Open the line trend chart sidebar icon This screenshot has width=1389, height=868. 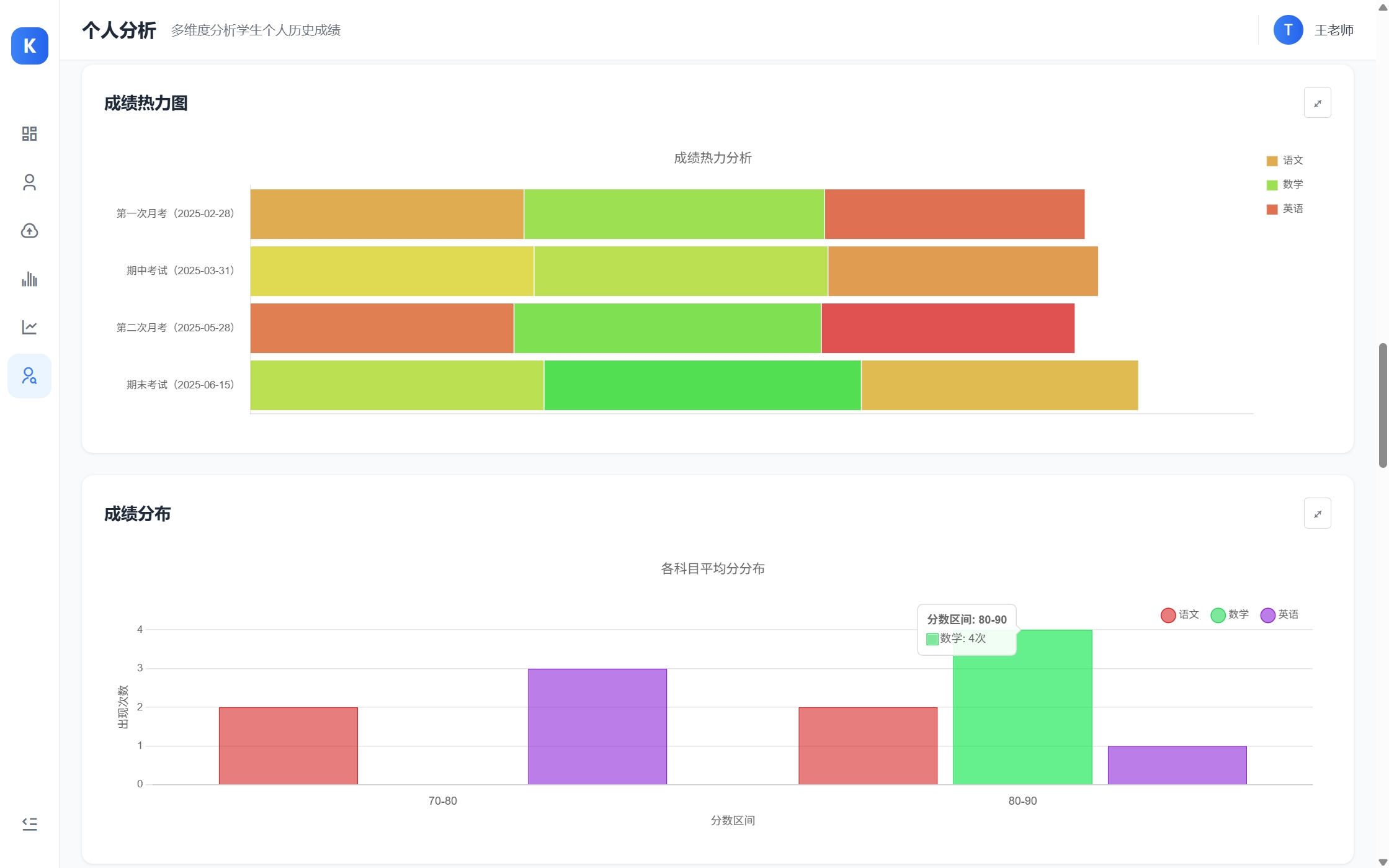tap(29, 327)
